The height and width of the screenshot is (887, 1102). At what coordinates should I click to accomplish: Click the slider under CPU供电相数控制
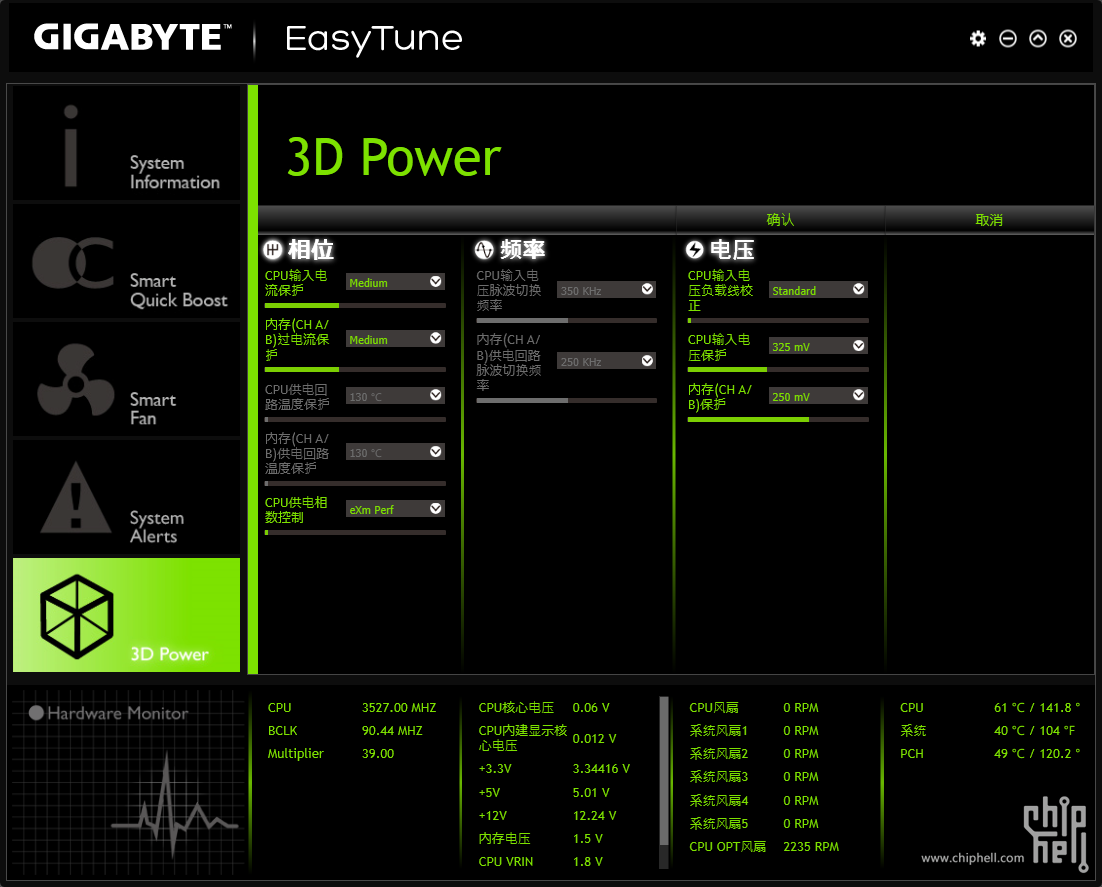click(x=355, y=533)
